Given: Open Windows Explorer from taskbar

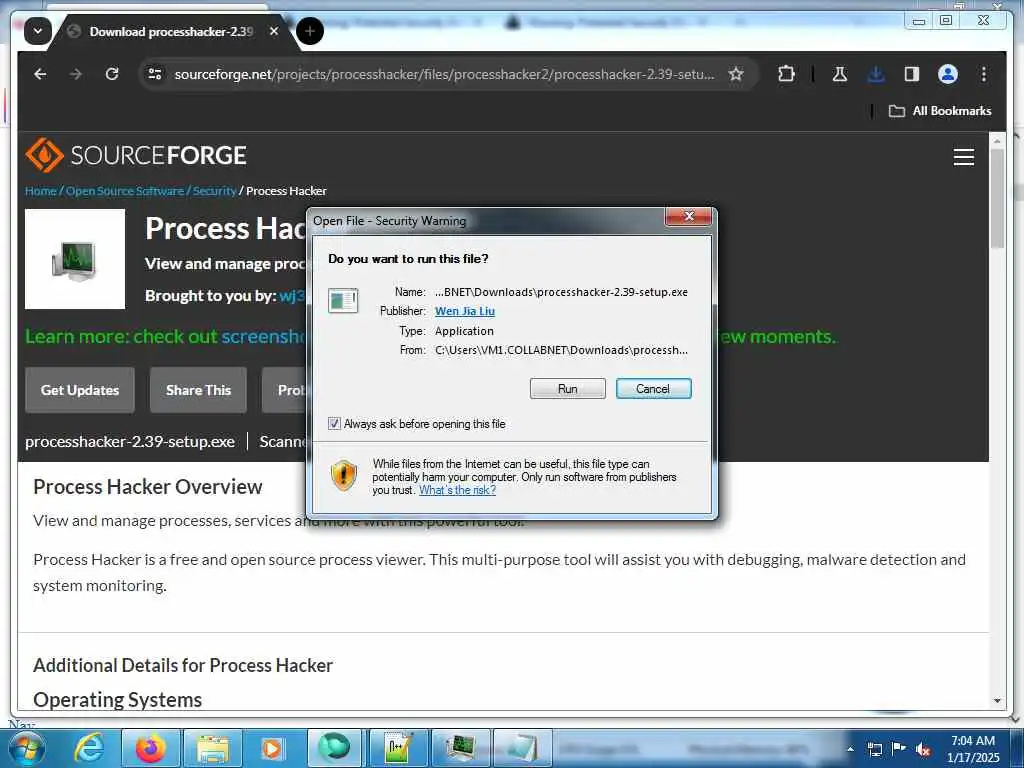Looking at the screenshot, I should [x=212, y=748].
